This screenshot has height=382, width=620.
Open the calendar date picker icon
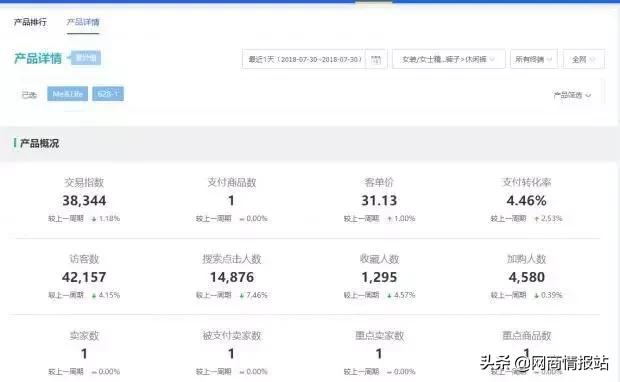pyautogui.click(x=376, y=59)
